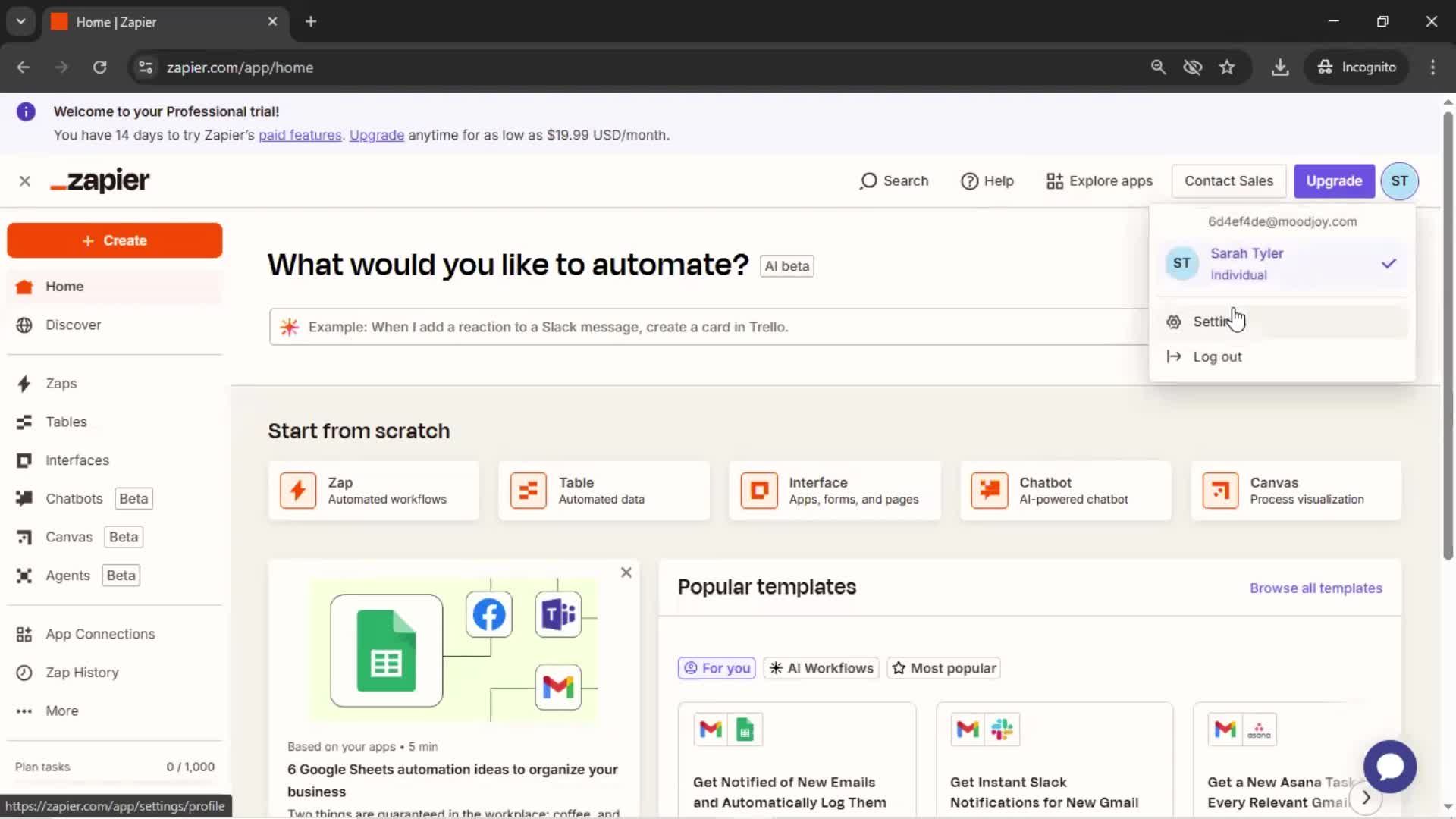Select Home in the sidebar
The width and height of the screenshot is (1456, 819).
coord(114,287)
